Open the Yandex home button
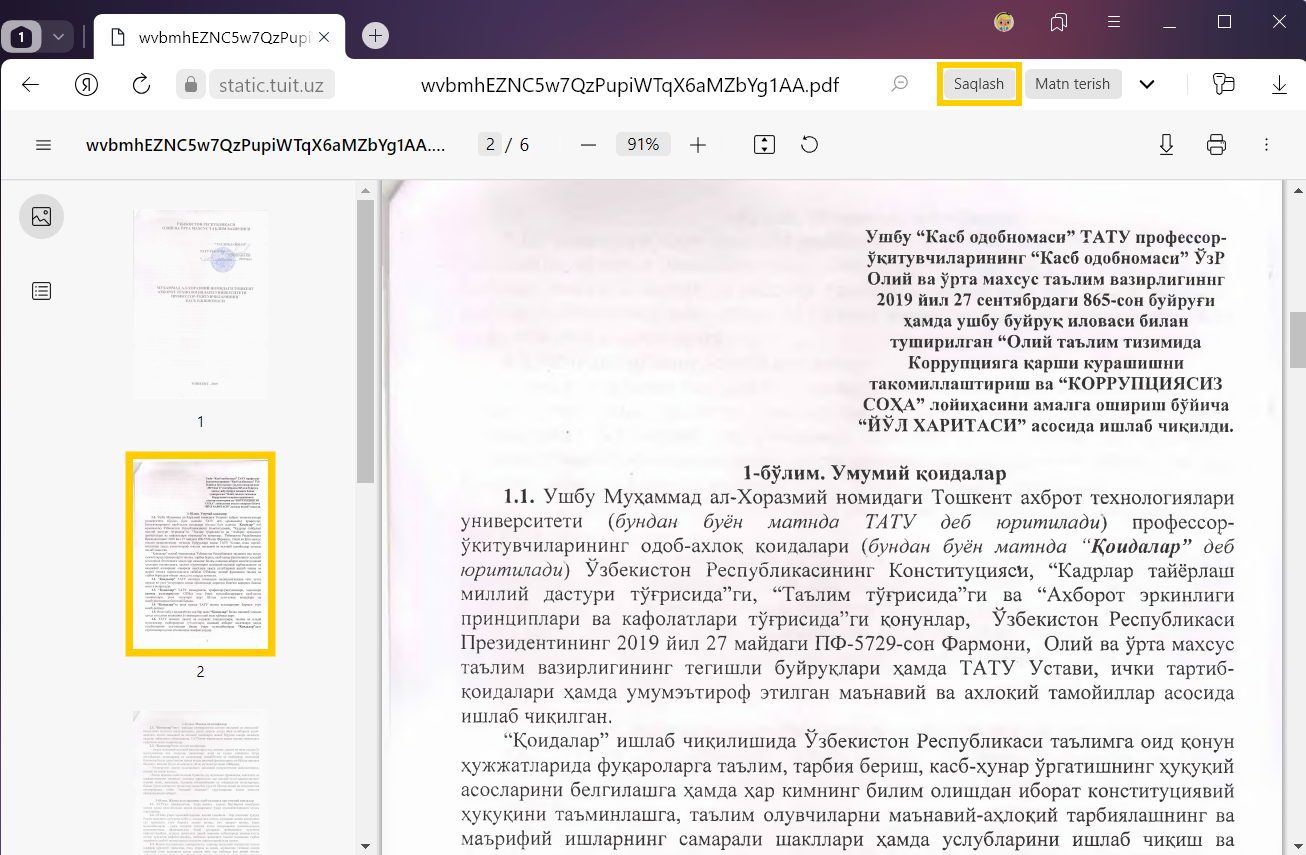 (x=86, y=84)
